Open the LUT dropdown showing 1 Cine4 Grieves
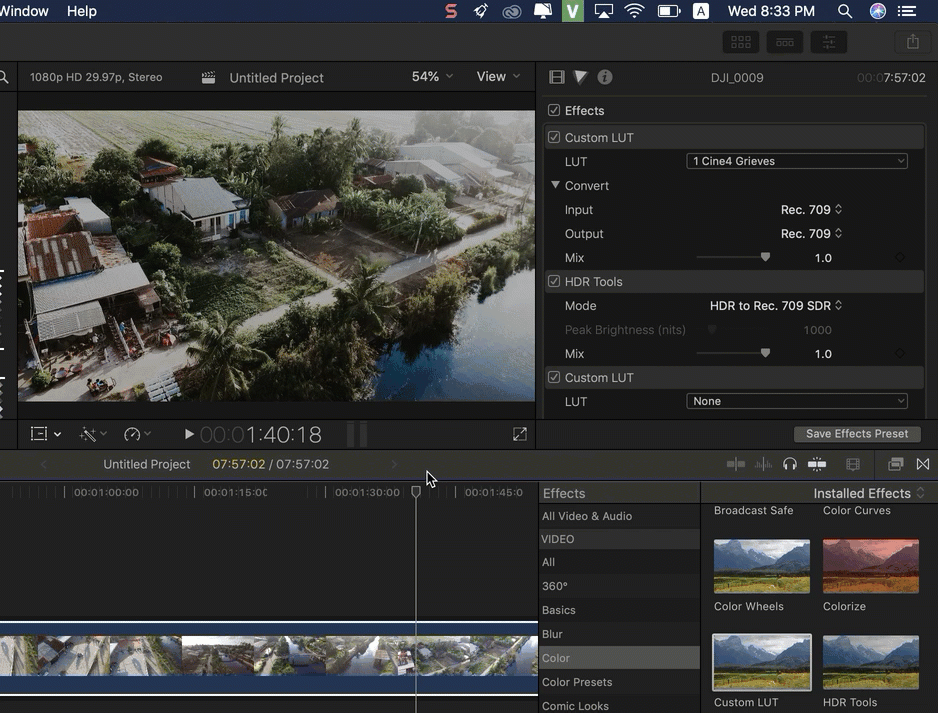This screenshot has height=713, width=938. point(797,160)
